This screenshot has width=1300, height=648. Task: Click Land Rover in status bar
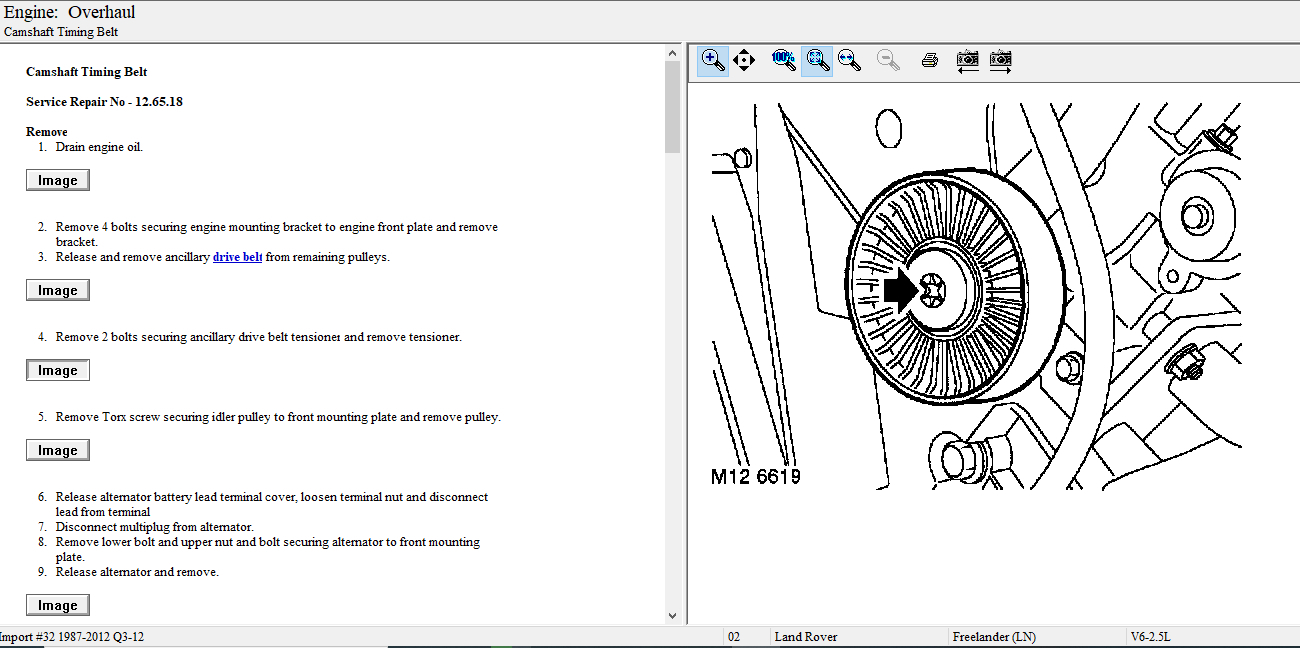click(x=806, y=637)
